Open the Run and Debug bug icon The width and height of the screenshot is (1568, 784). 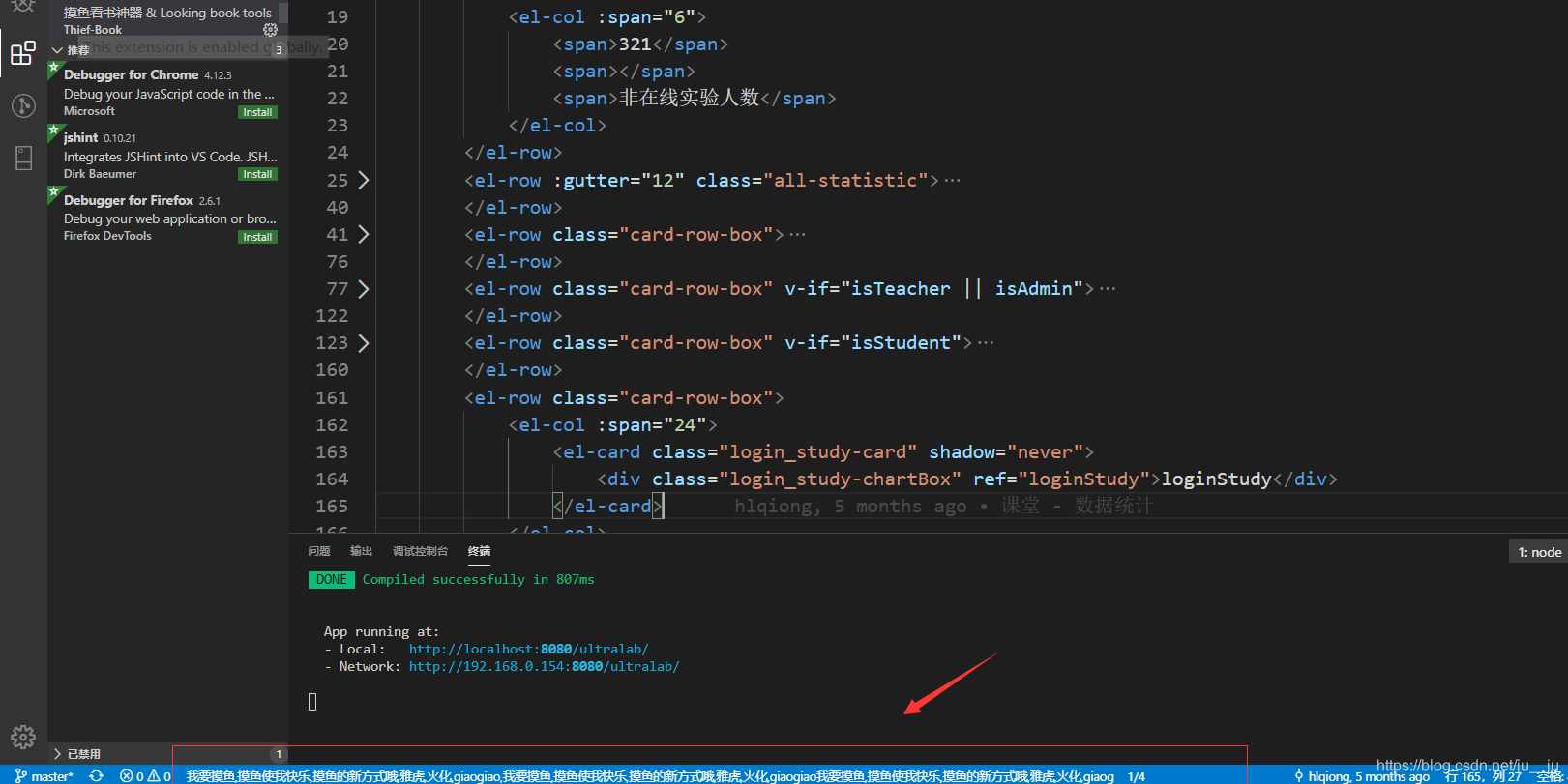point(23,6)
